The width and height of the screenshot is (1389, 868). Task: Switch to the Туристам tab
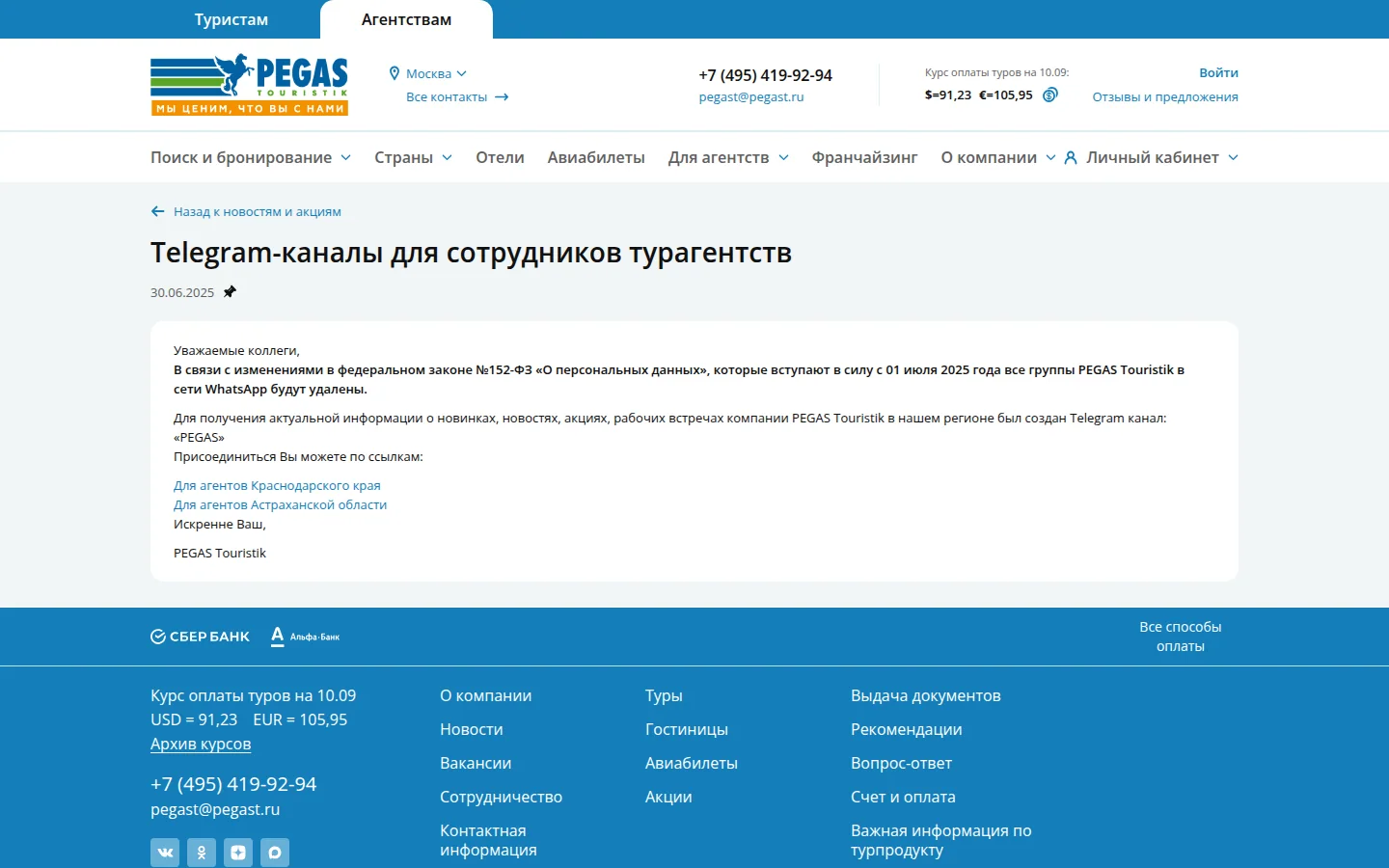(x=231, y=19)
